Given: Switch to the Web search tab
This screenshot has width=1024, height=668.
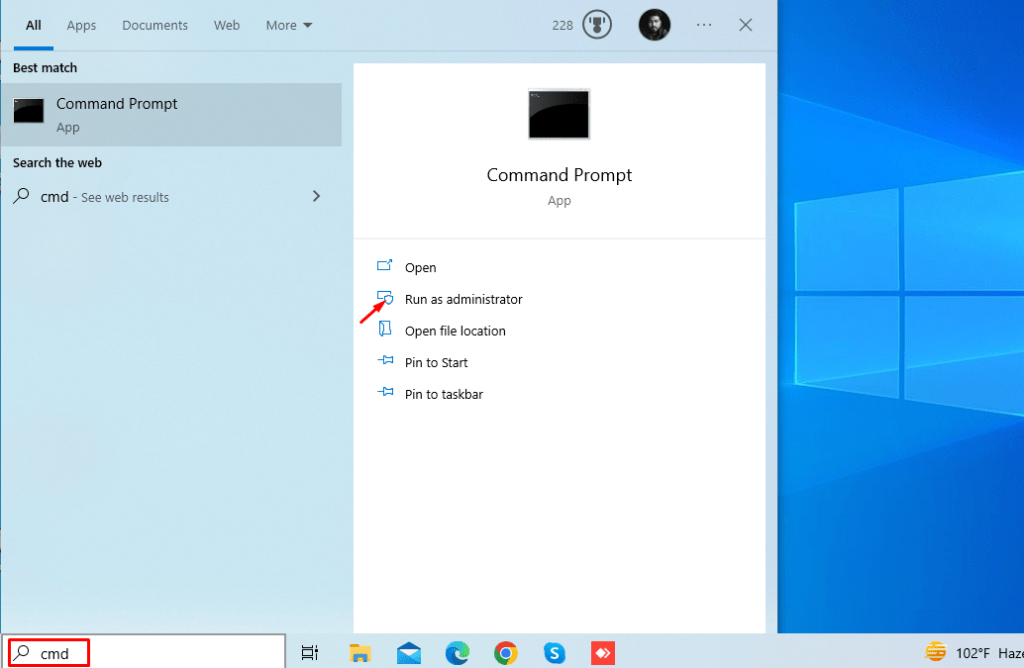Looking at the screenshot, I should pyautogui.click(x=227, y=25).
